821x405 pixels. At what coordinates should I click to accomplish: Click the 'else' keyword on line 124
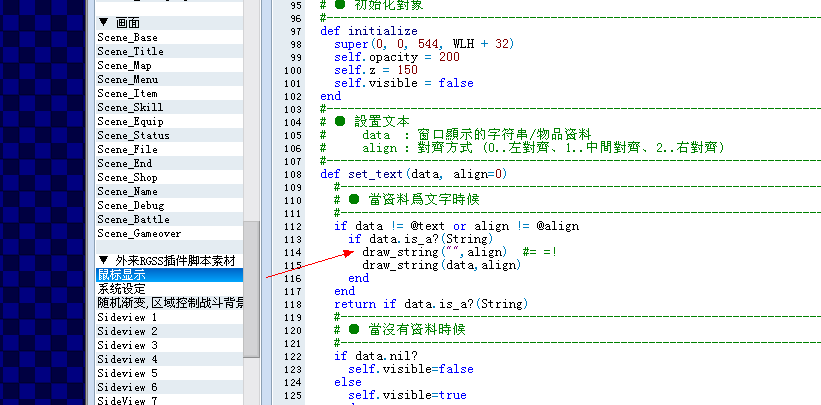(348, 382)
